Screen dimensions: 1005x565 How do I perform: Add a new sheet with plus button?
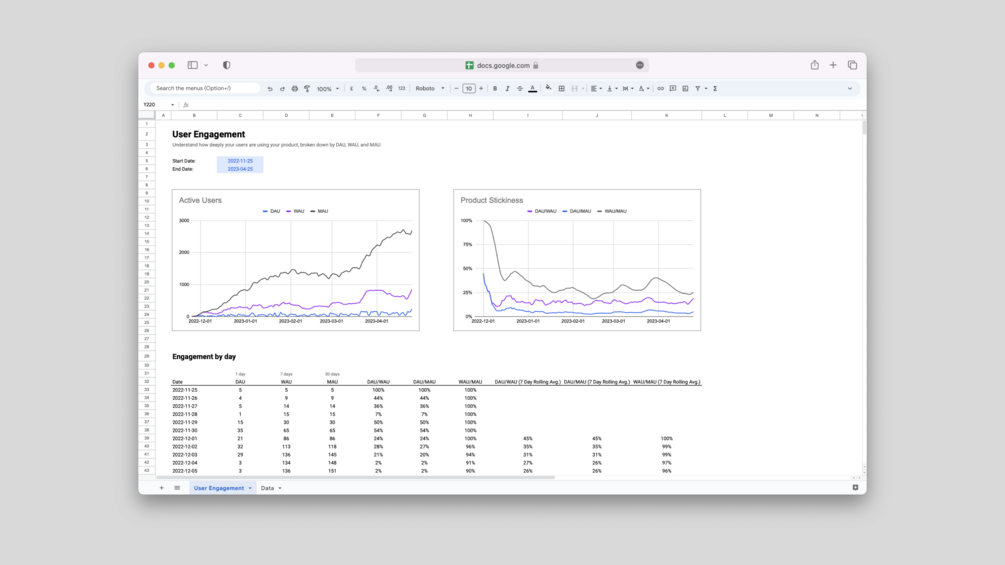pyautogui.click(x=162, y=487)
